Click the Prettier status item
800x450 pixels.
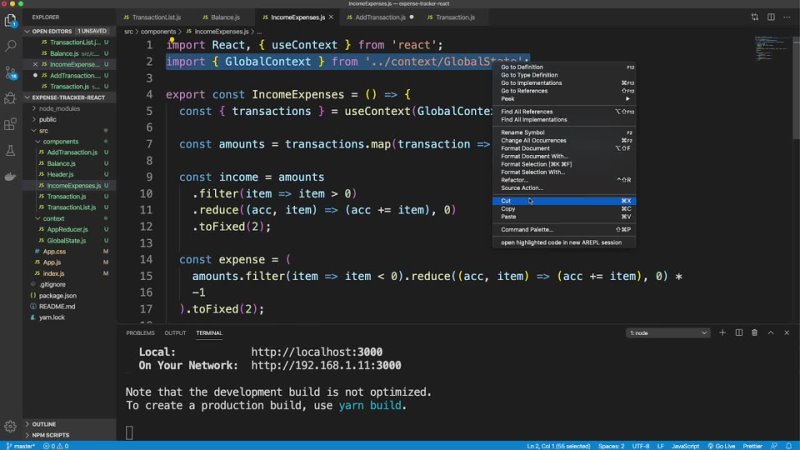pos(753,446)
